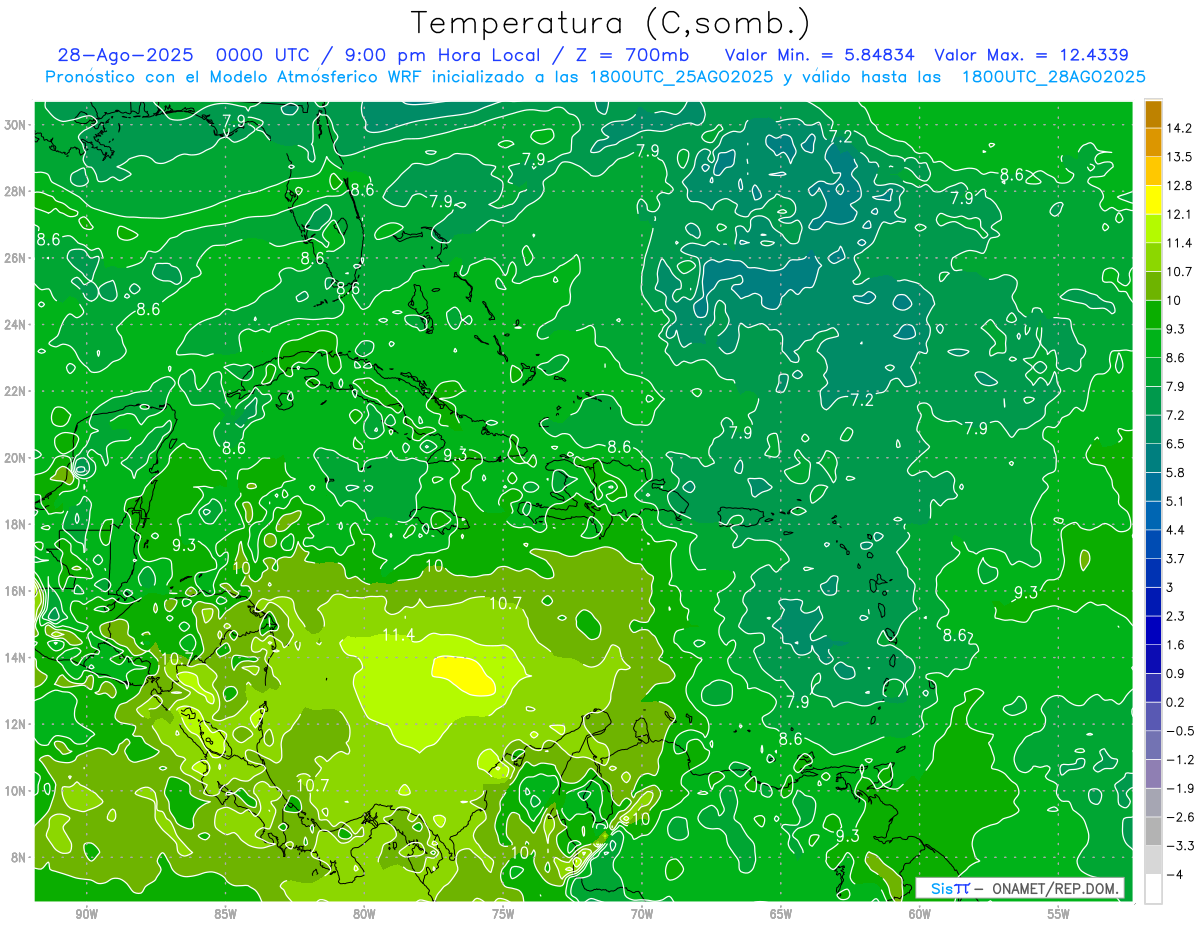Click the '90W' longitude axis label
The width and height of the screenshot is (1200, 927).
(86, 914)
